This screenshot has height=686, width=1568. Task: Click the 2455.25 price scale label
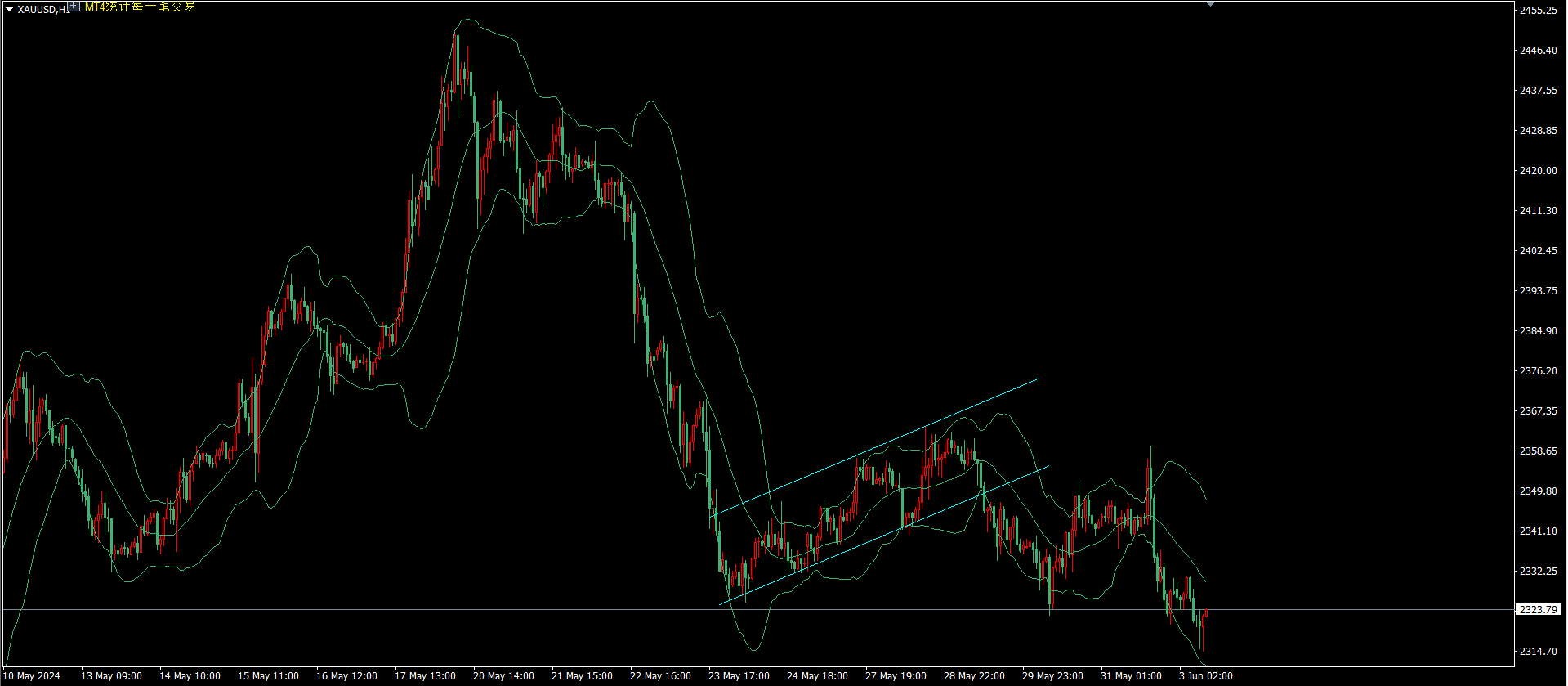(1538, 10)
